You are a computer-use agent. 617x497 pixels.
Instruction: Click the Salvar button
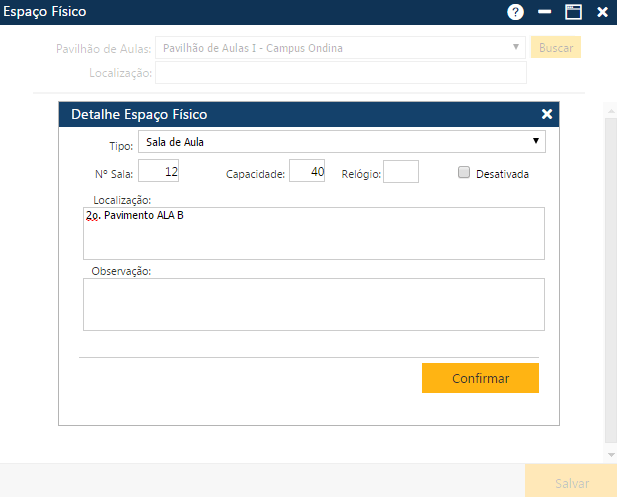click(571, 481)
